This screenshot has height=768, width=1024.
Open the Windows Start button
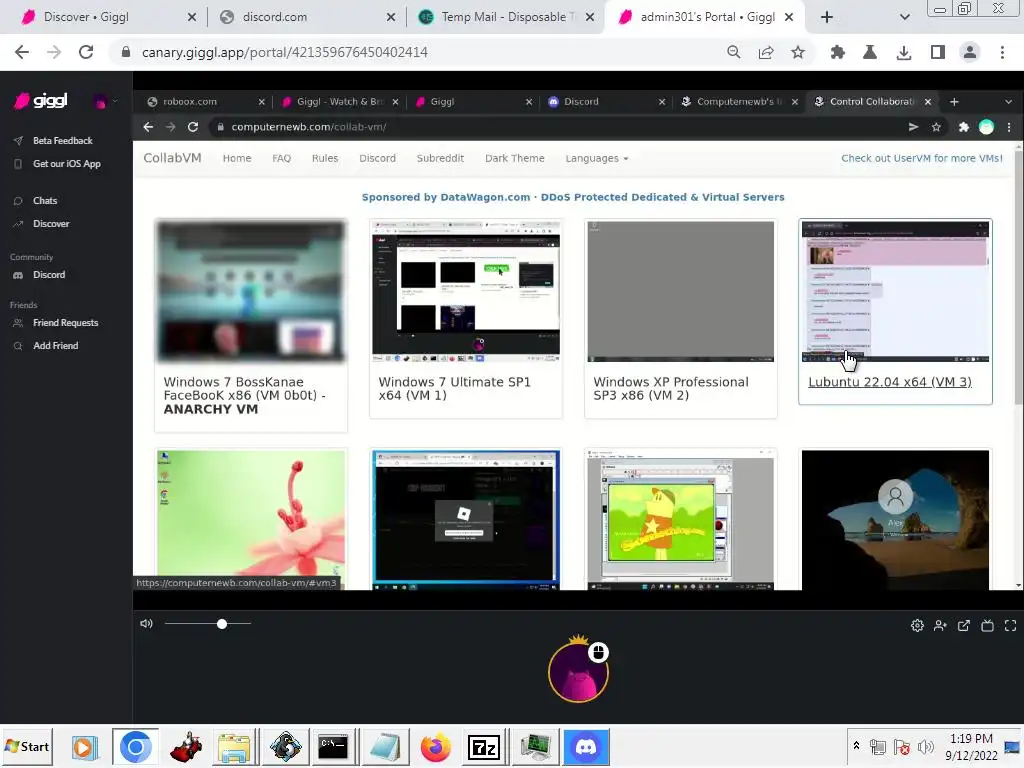click(27, 746)
